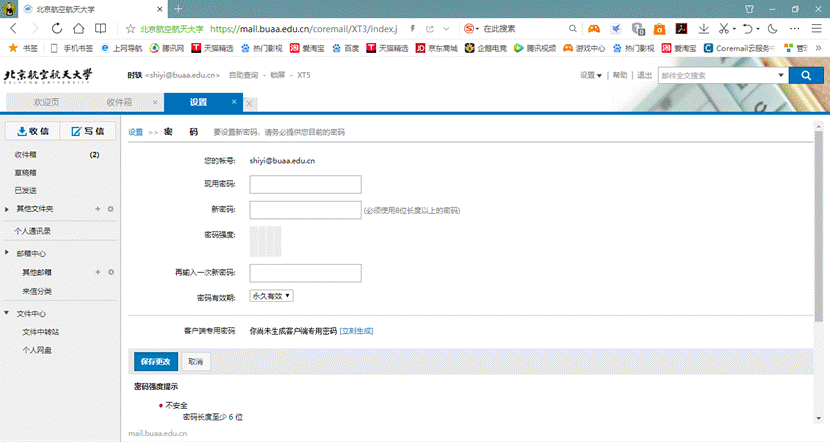Collapse the 文件中心 section

pyautogui.click(x=8, y=313)
